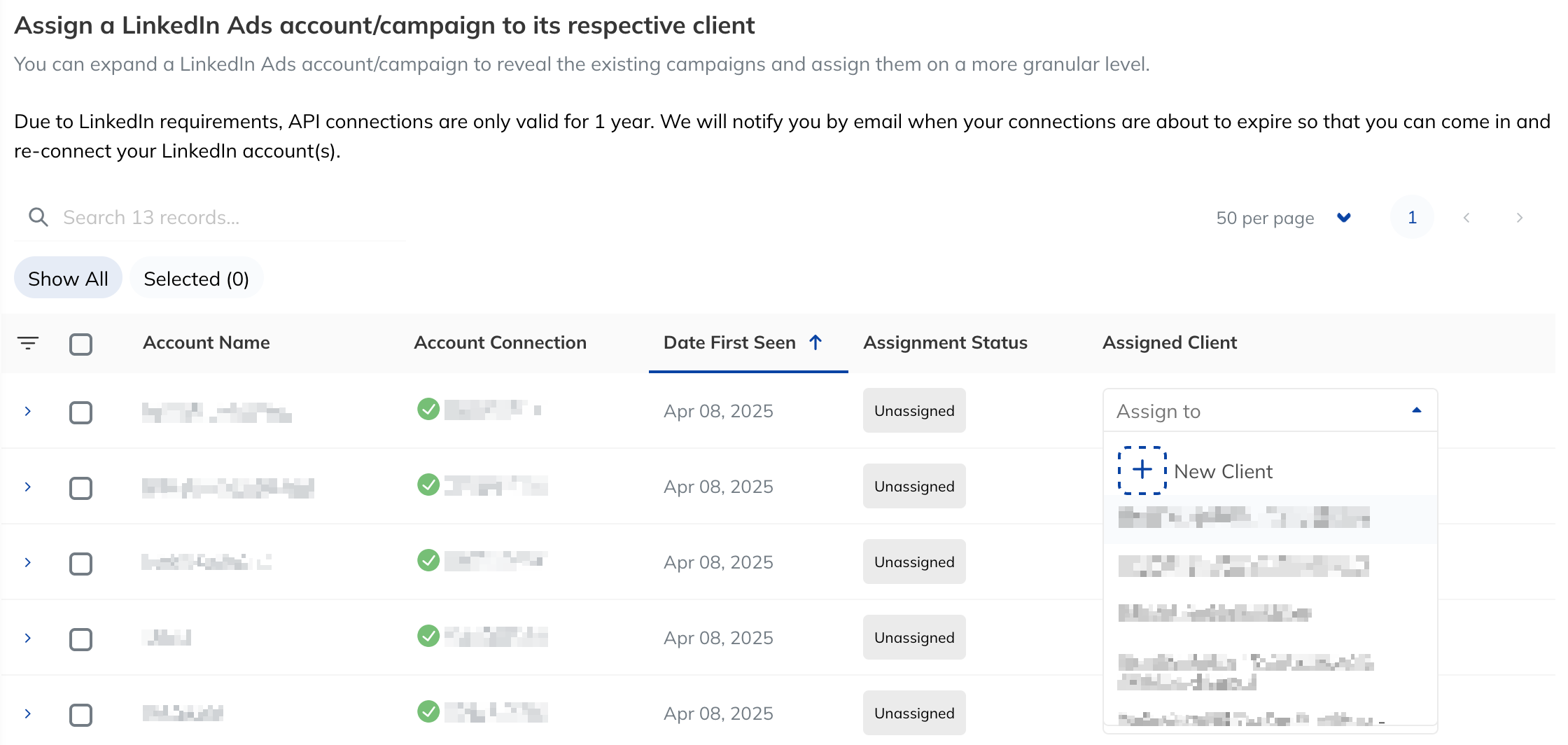Click the green checkmark on the last row
Viewport: 1568px width, 745px height.
[428, 713]
